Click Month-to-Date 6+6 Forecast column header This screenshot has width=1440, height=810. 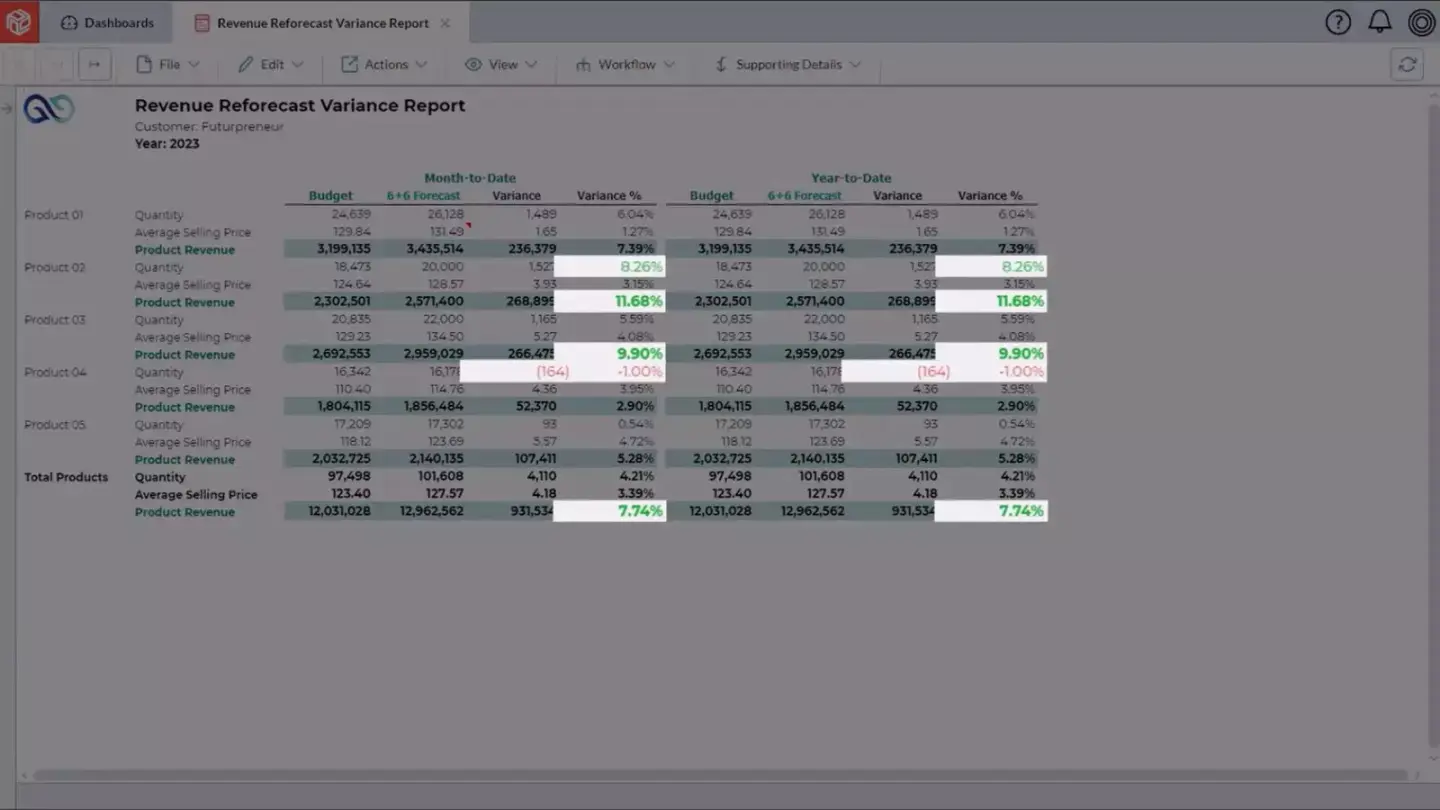[424, 196]
